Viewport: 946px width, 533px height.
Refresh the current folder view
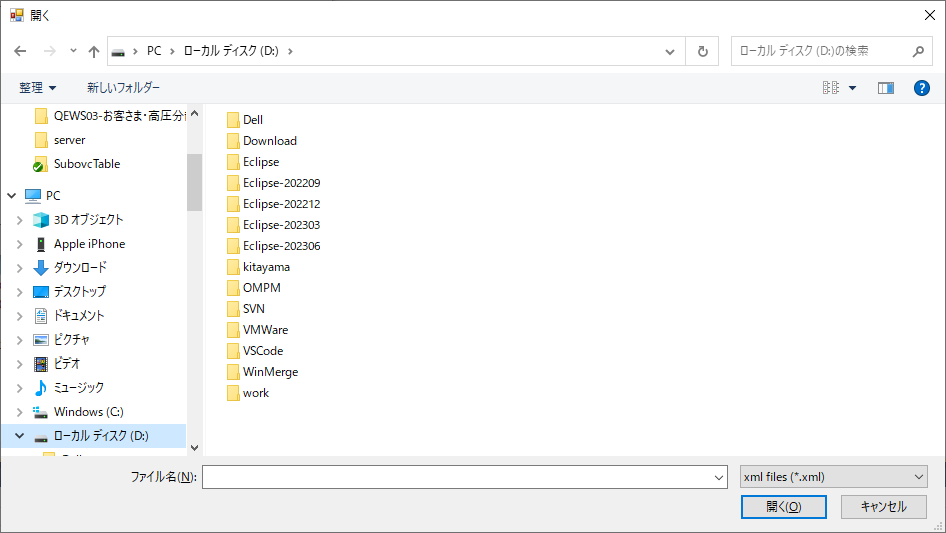click(x=702, y=51)
